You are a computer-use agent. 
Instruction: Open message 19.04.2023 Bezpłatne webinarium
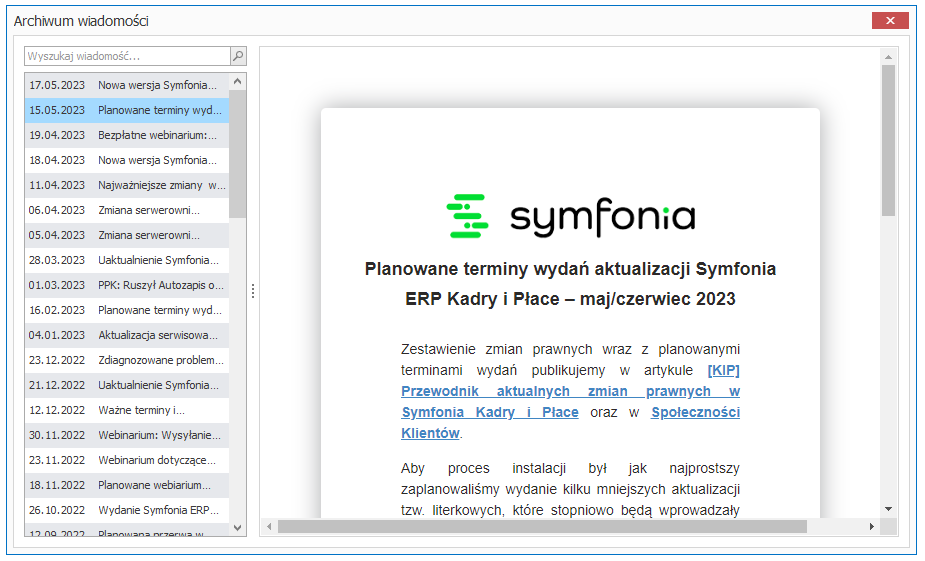(x=127, y=135)
